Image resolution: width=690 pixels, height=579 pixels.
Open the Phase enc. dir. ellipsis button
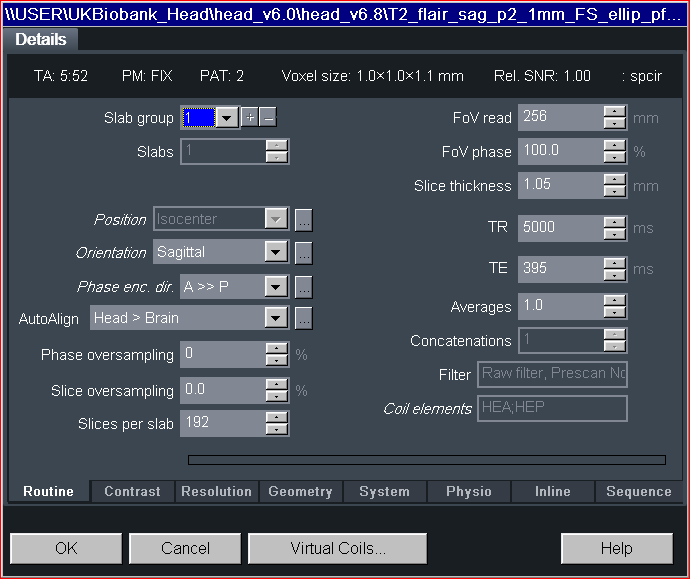(x=304, y=287)
